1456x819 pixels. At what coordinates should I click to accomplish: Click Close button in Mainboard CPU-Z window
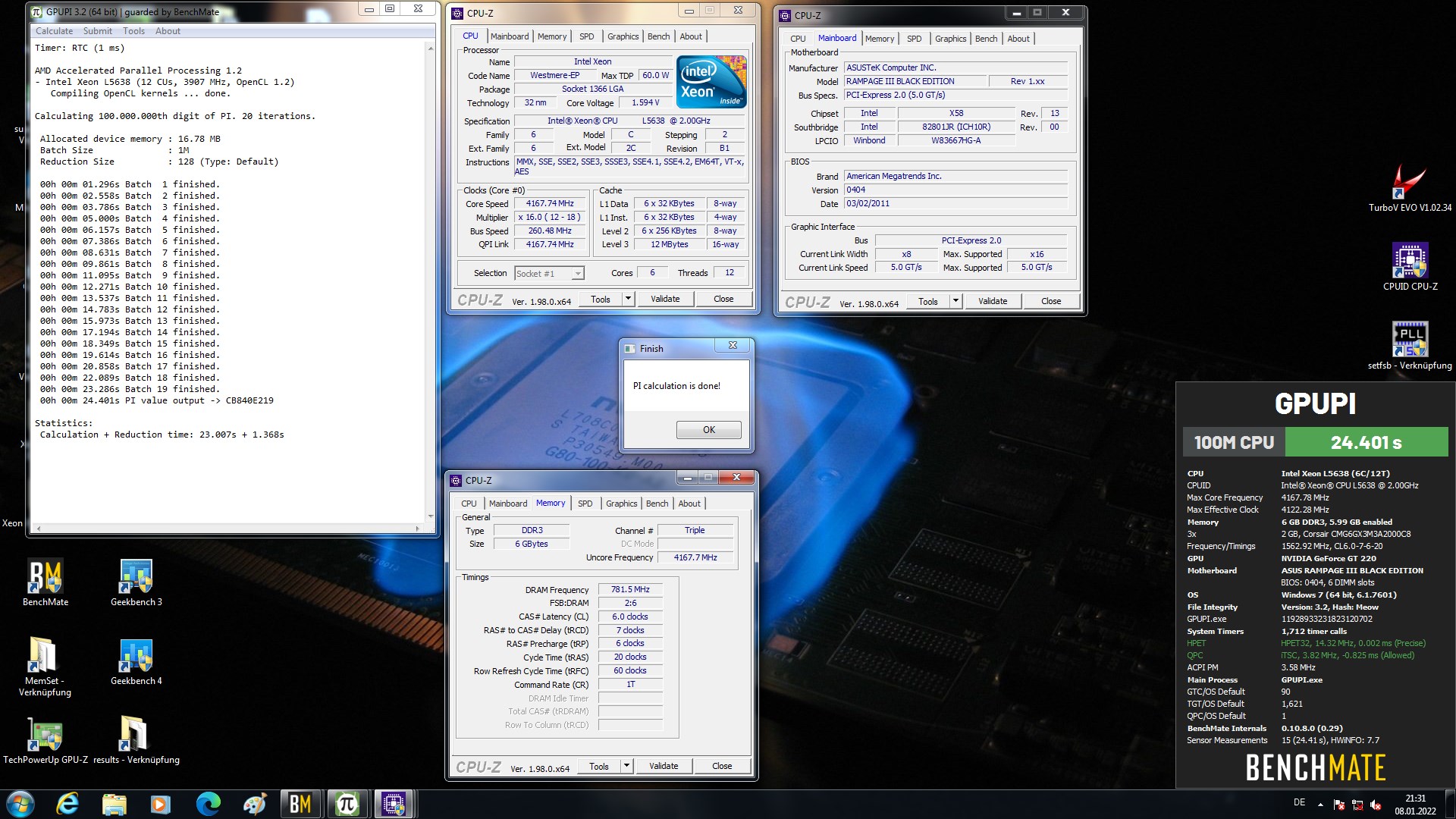(1051, 301)
